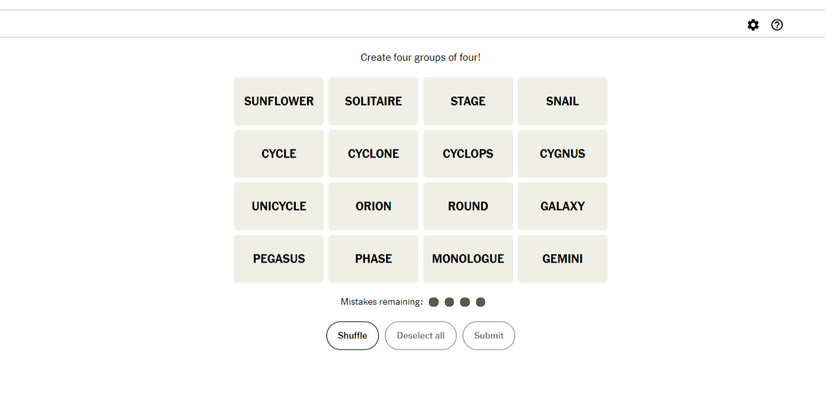This screenshot has width=825, height=412.
Task: Tap the CYCLOPS word tile
Action: (x=468, y=154)
